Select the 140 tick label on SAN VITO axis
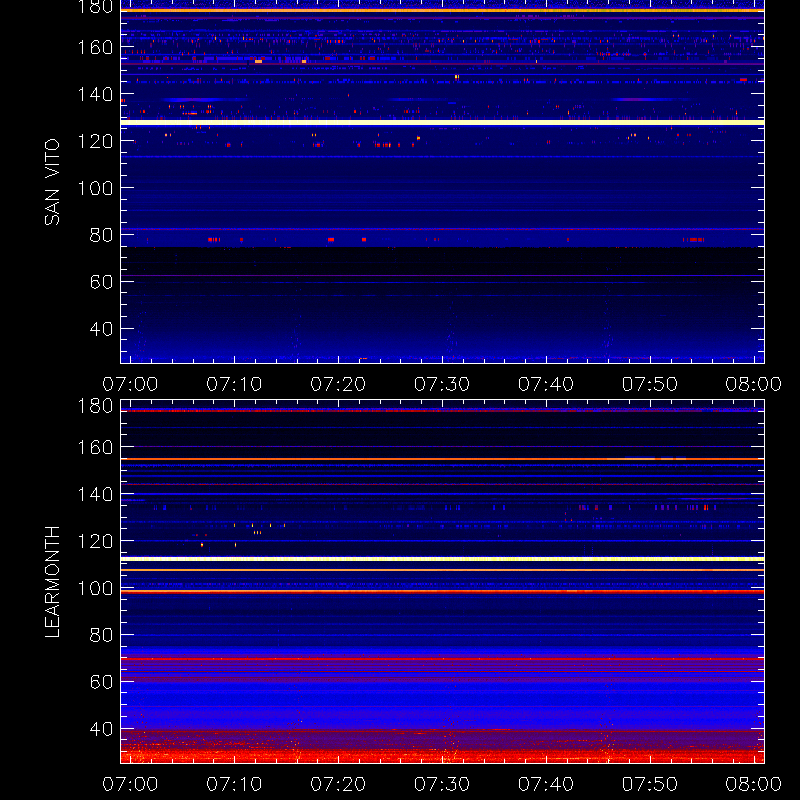 (x=95, y=94)
